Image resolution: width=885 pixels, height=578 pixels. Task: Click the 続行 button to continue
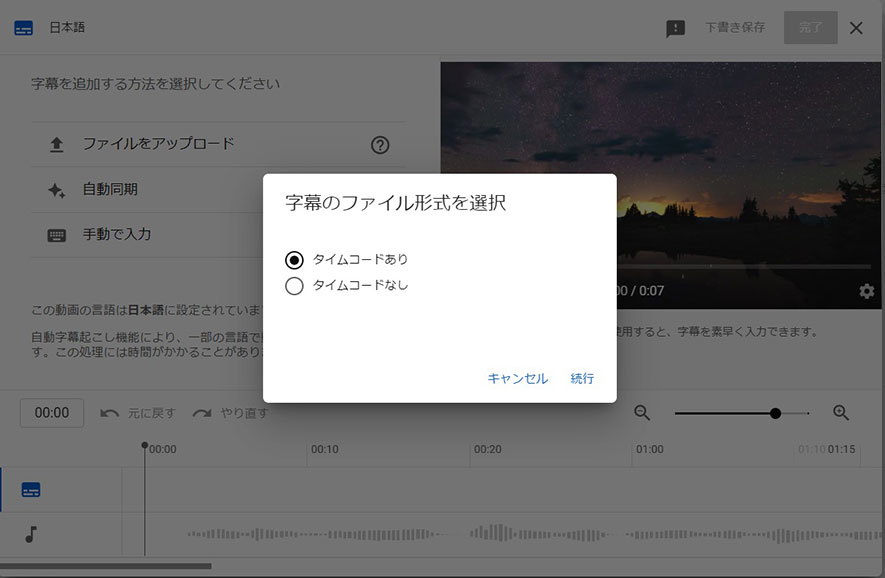point(582,378)
